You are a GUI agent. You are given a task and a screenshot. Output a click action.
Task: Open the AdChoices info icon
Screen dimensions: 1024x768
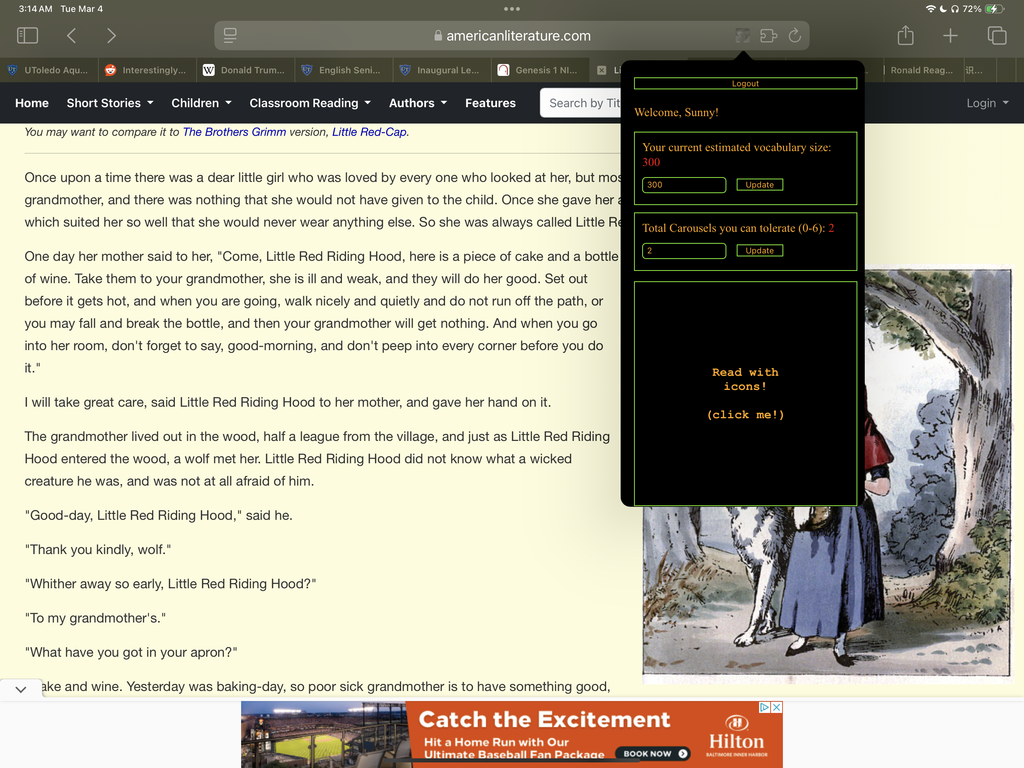(765, 707)
